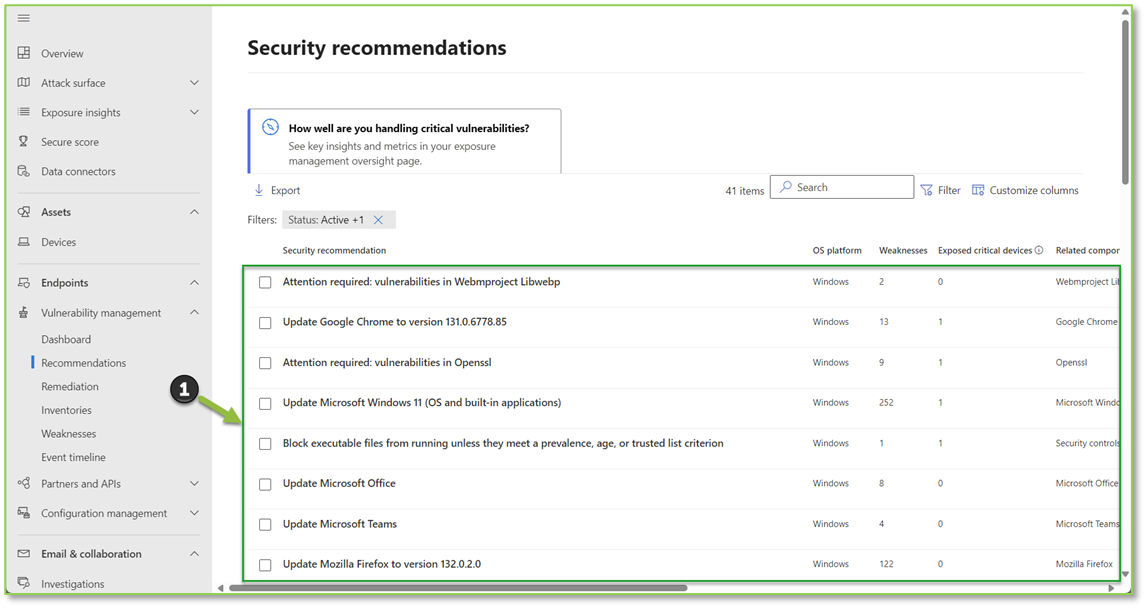Open the Devices page
Viewport: 1146px width, 608px height.
click(x=60, y=241)
